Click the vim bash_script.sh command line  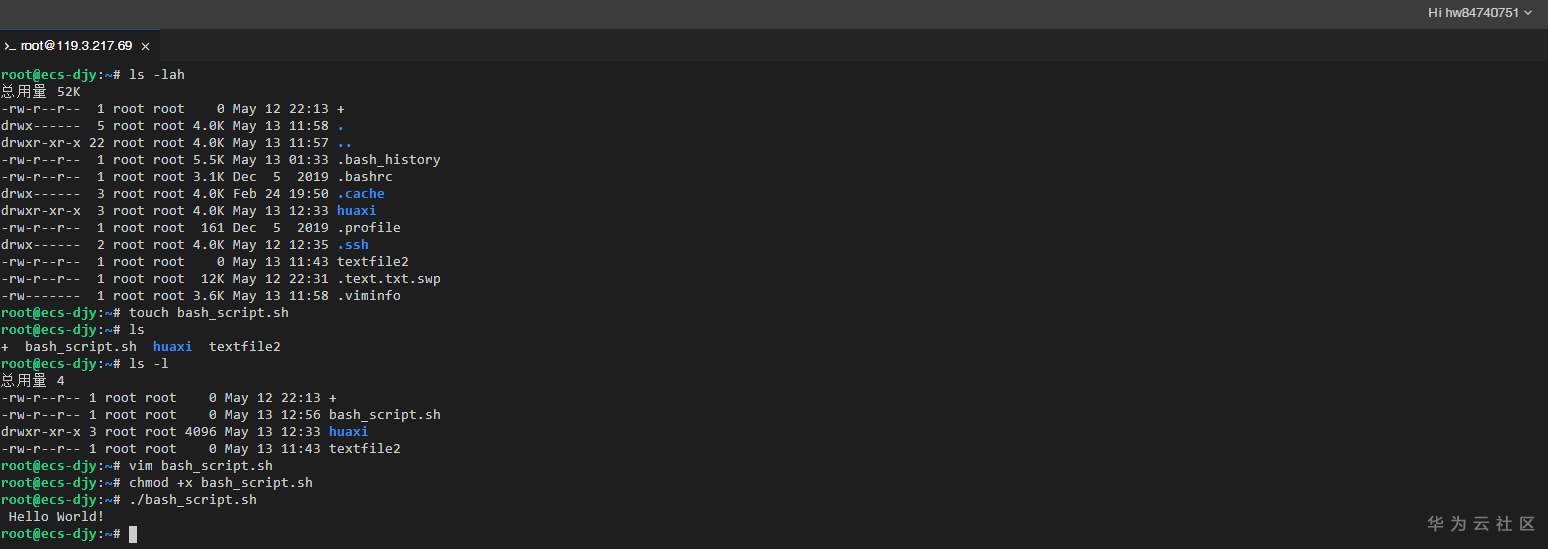[201, 466]
